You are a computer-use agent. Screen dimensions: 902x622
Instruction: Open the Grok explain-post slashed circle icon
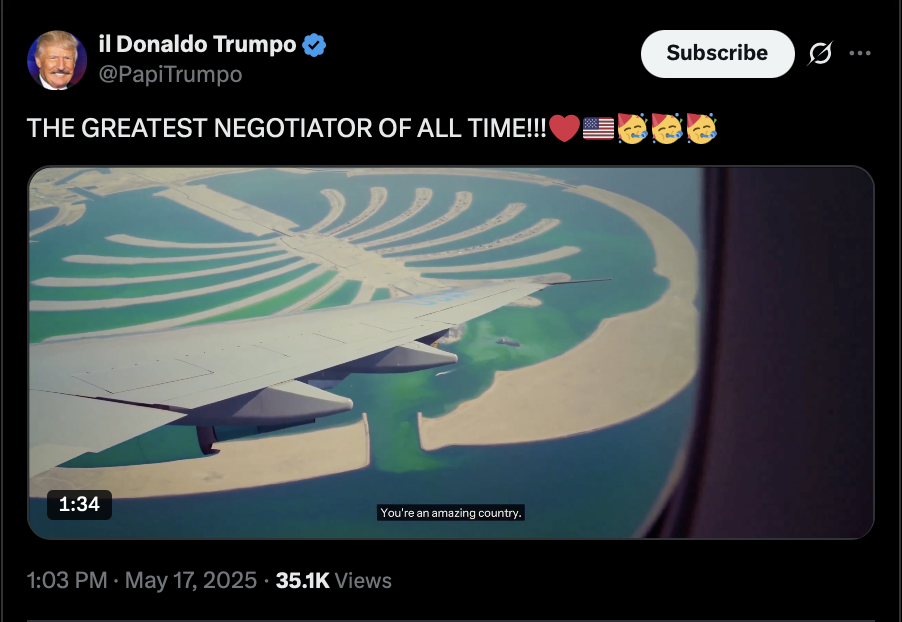click(x=820, y=54)
